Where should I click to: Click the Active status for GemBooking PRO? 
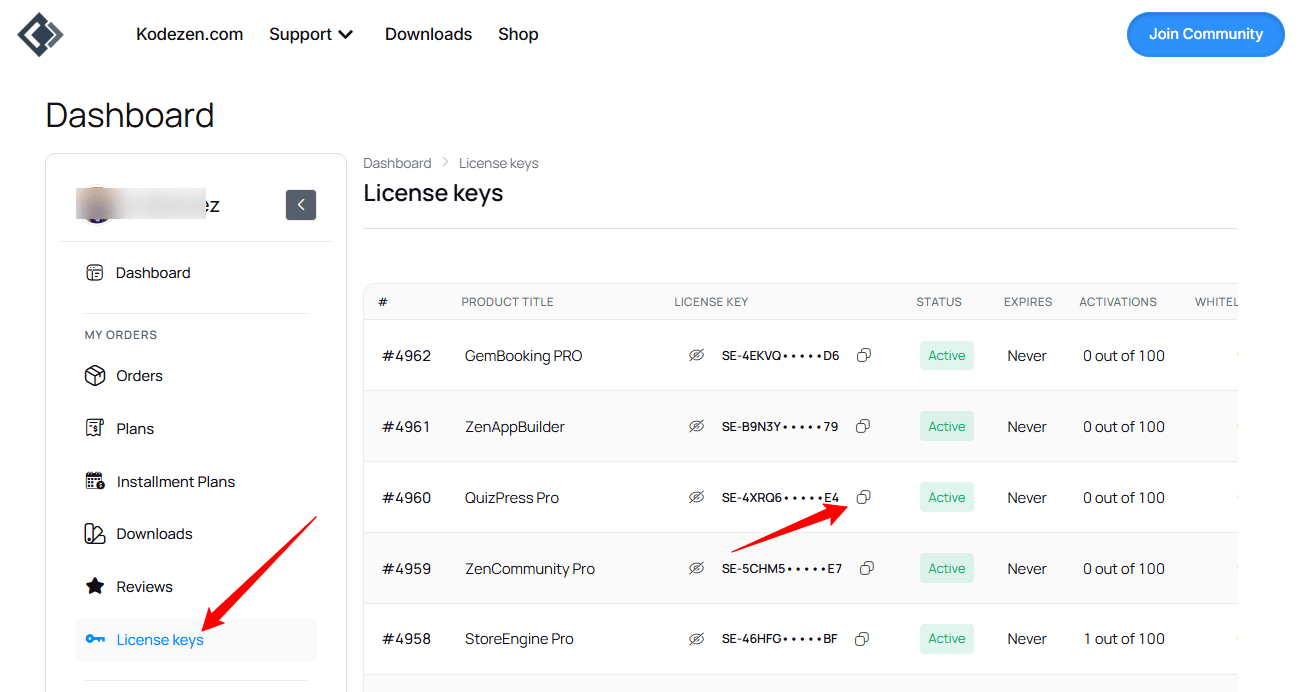tap(947, 355)
